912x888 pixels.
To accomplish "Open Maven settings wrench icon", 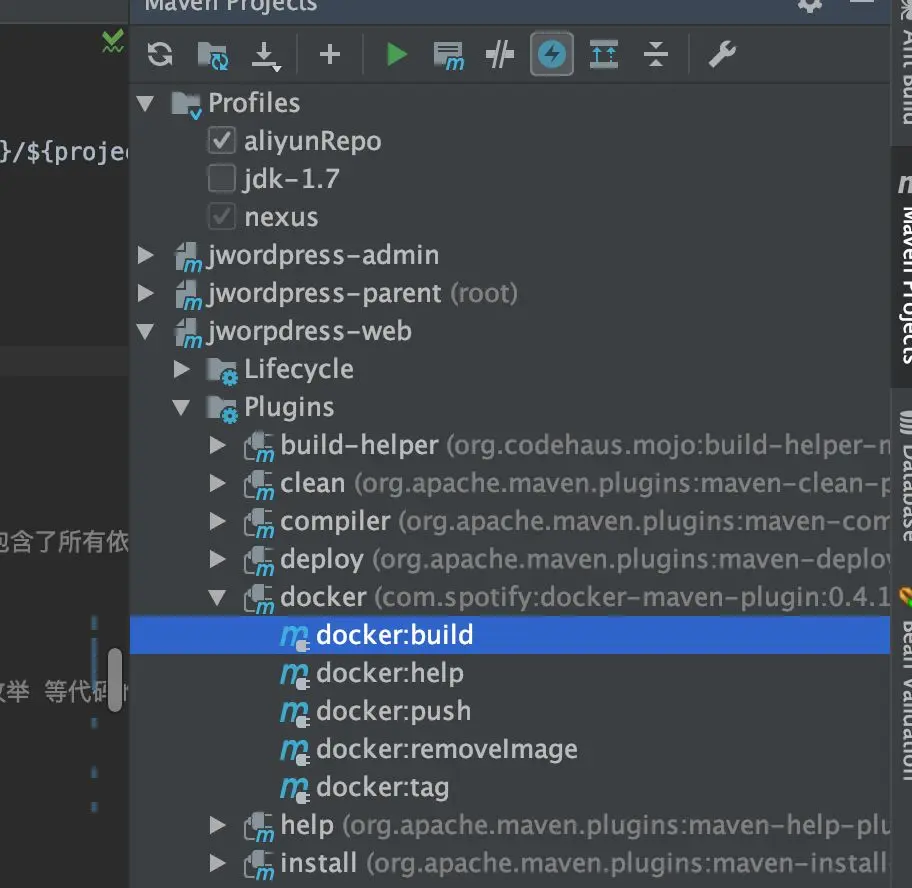I will tap(722, 55).
